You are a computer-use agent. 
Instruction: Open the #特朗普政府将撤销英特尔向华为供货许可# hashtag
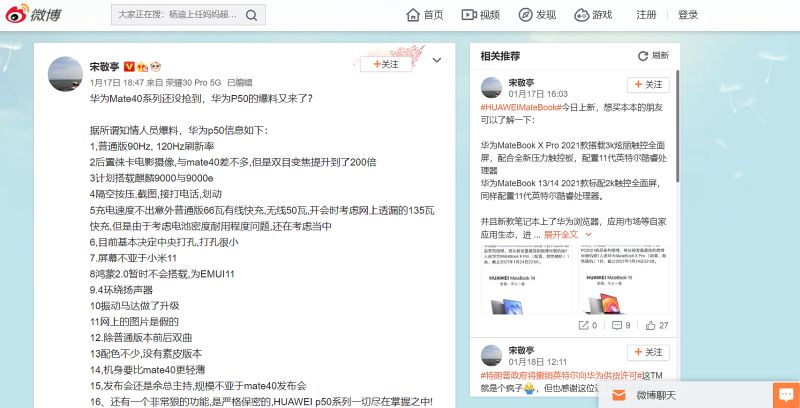pyautogui.click(x=561, y=375)
